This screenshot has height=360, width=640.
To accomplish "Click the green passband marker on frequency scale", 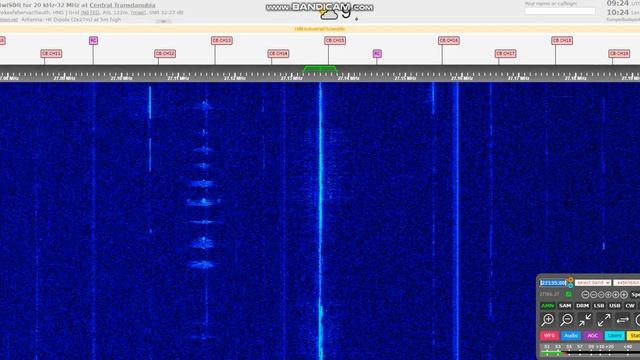I will [x=320, y=68].
